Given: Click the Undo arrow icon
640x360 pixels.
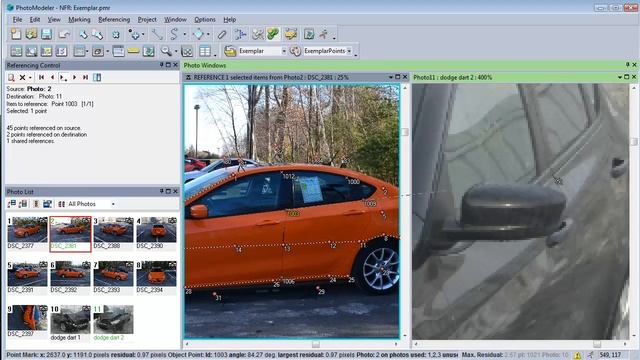Looking at the screenshot, I should [x=64, y=34].
